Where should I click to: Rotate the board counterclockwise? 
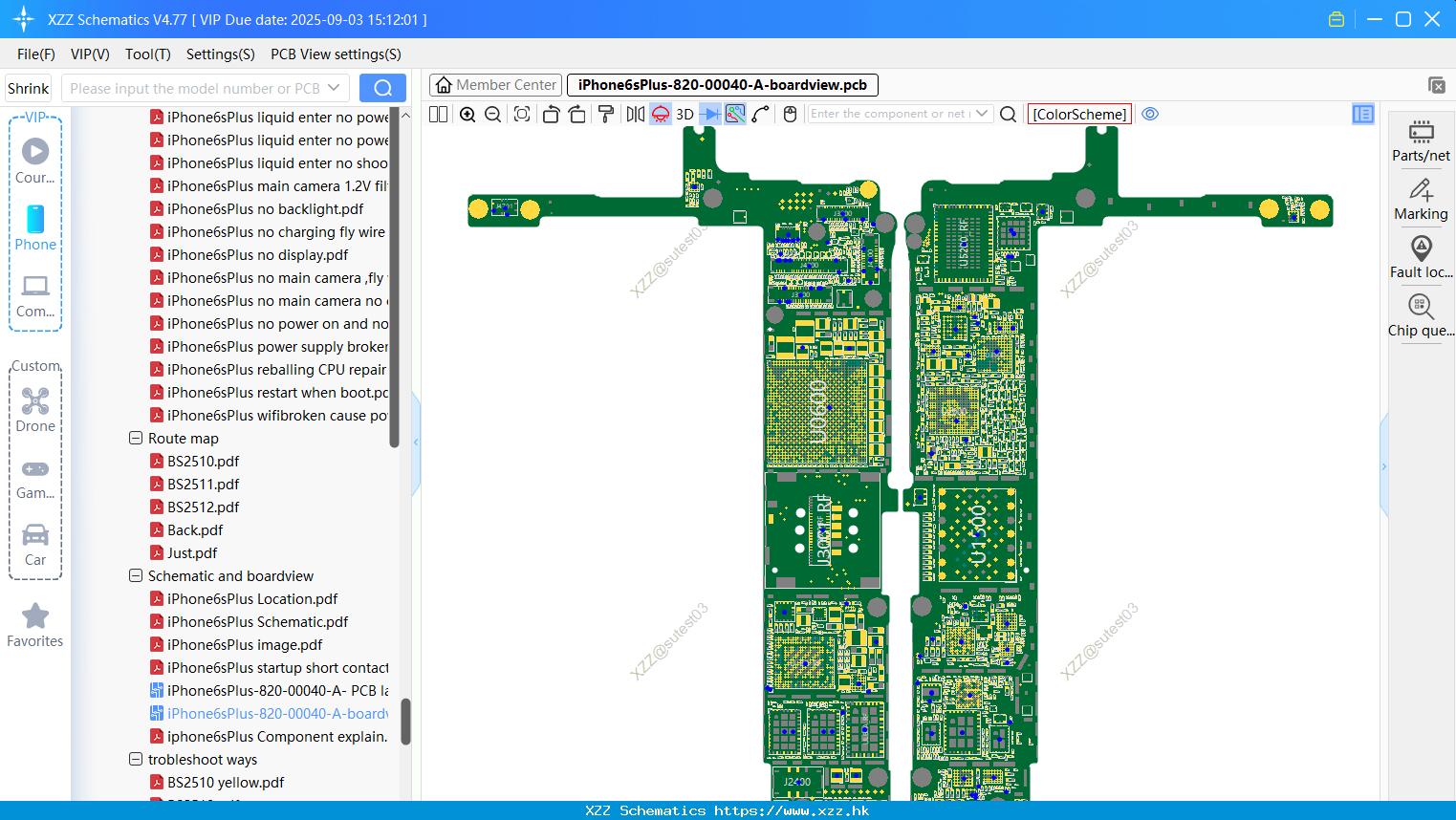(x=551, y=114)
